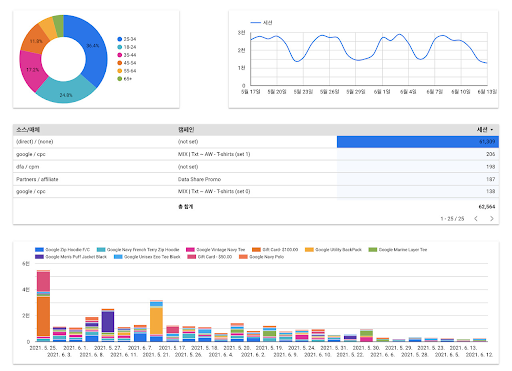Select Gift Card $100.00 legend entry
512x371 pixels.
[x=275, y=250]
